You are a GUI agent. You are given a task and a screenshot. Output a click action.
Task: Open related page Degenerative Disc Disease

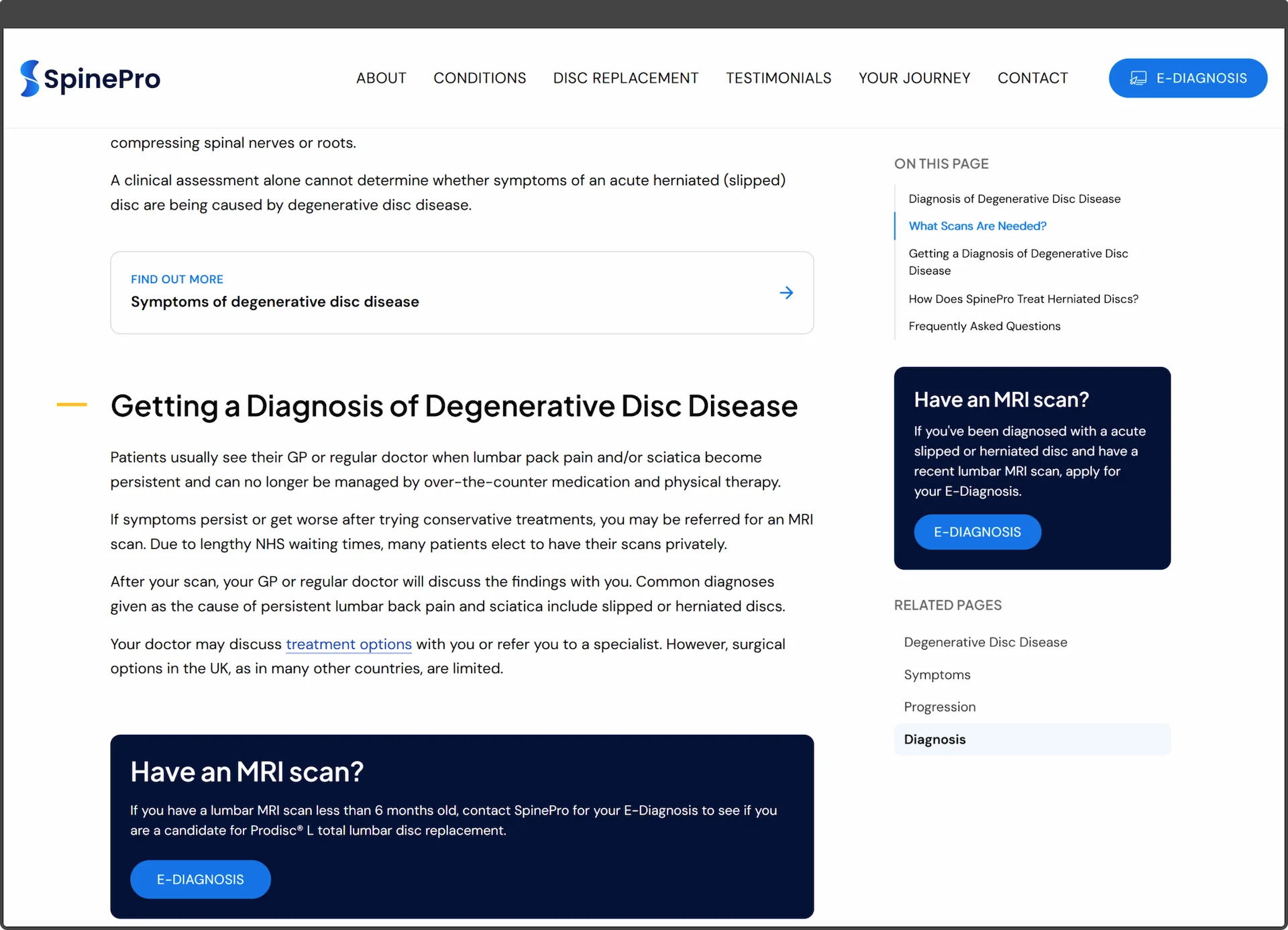985,642
